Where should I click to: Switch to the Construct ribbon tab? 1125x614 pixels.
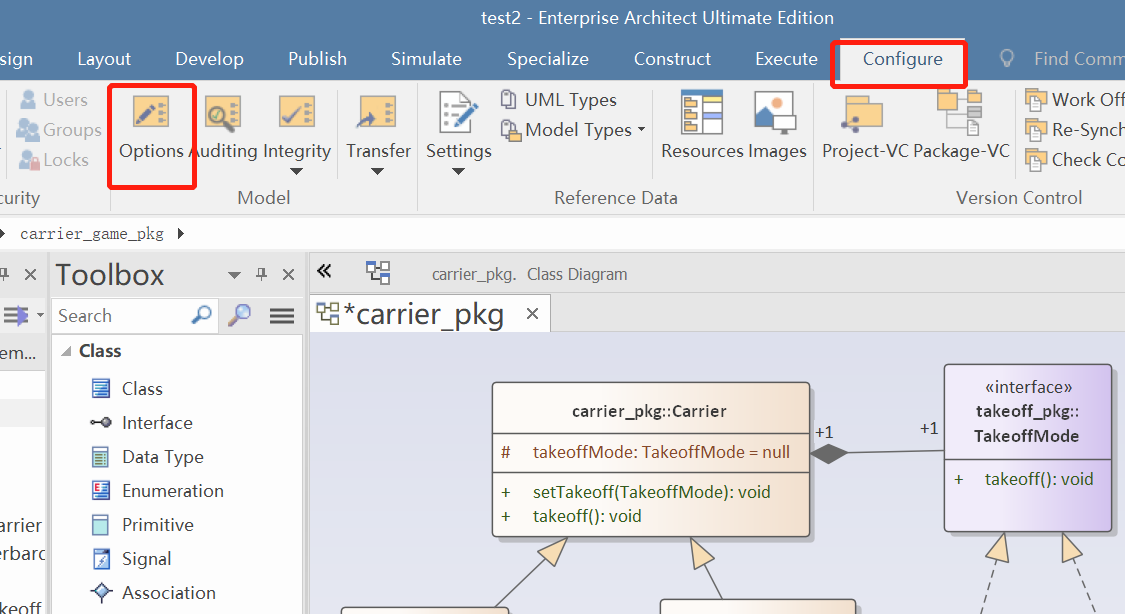672,59
